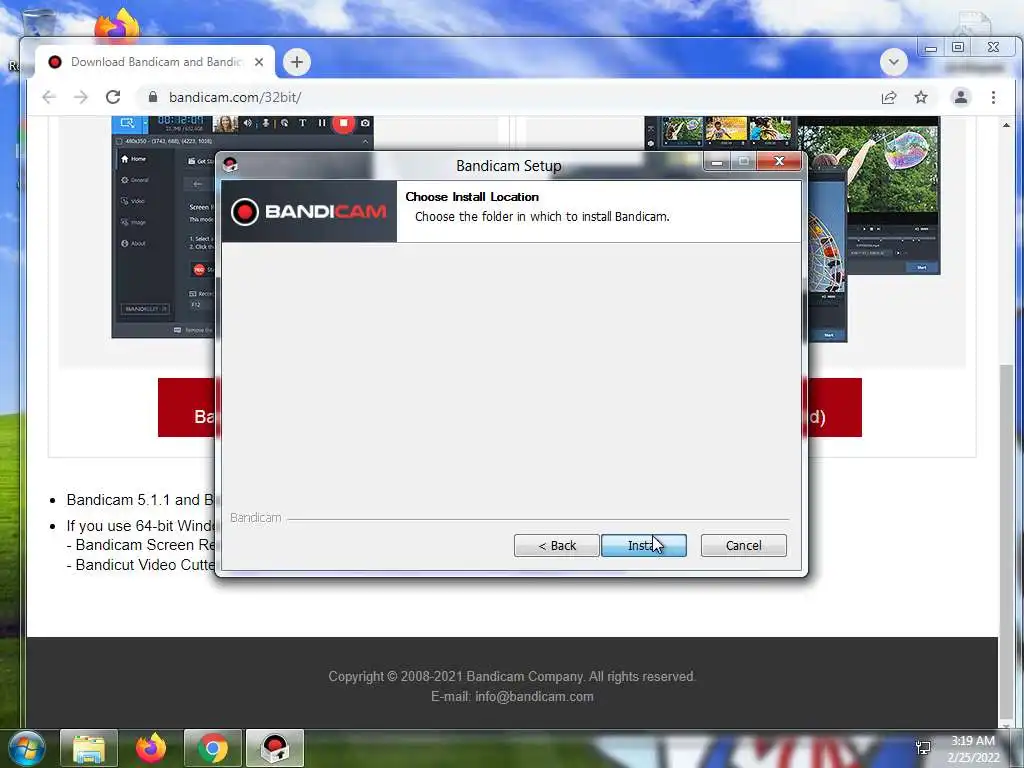Open the network icon in system tray
Viewport: 1024px width, 768px height.
[x=923, y=748]
